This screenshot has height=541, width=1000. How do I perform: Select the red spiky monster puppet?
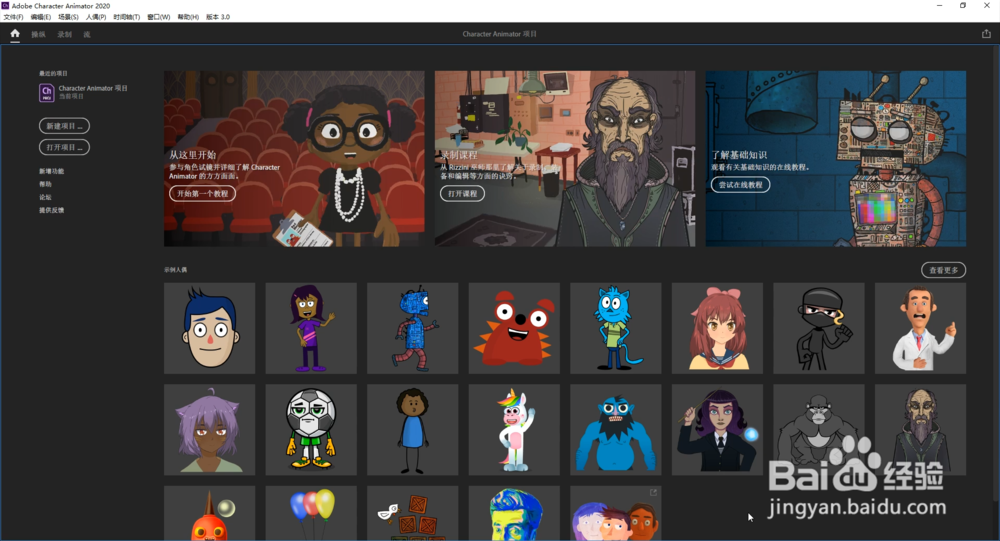point(514,328)
